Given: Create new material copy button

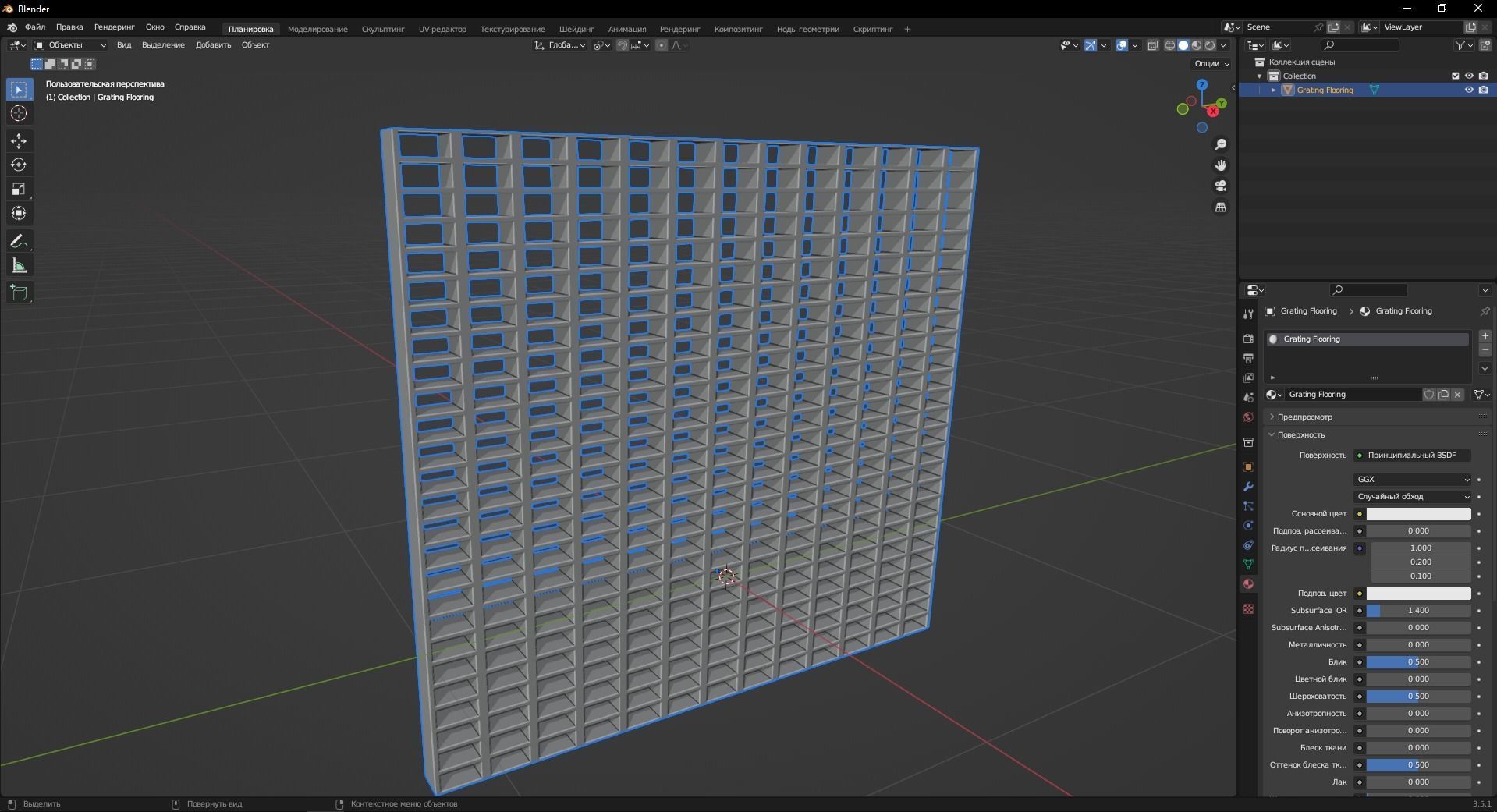Looking at the screenshot, I should (1443, 395).
